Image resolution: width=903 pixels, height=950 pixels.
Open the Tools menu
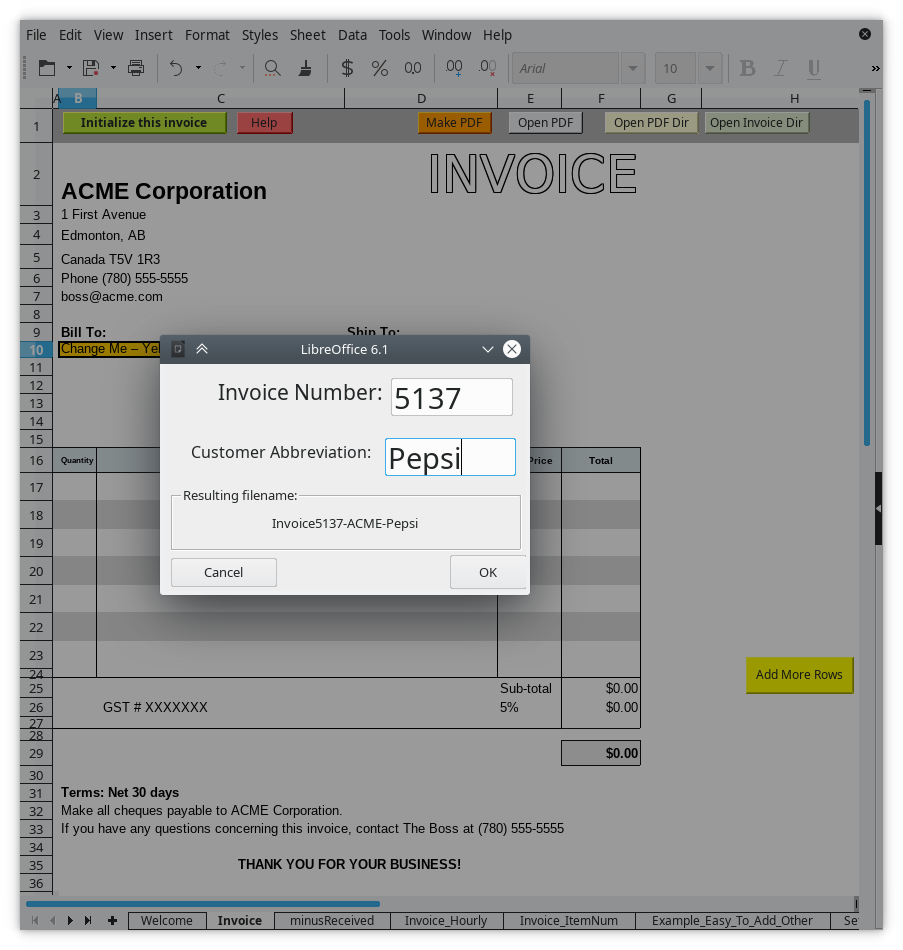pyautogui.click(x=395, y=35)
